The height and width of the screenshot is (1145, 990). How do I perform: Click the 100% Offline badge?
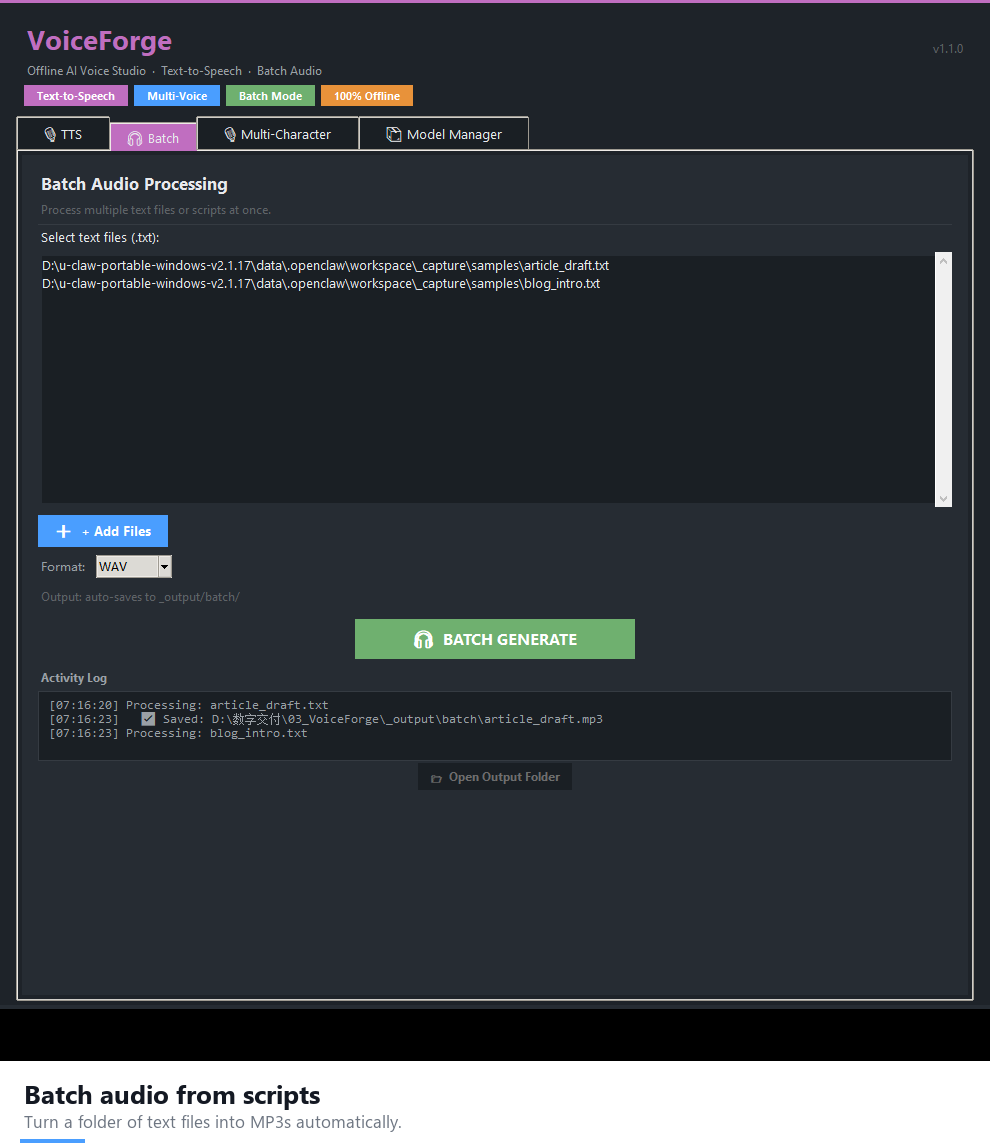tap(367, 96)
